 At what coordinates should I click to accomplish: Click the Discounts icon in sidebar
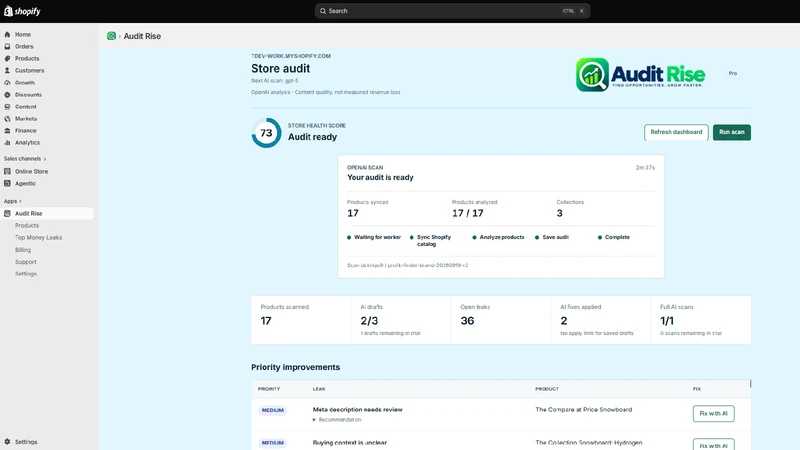tap(7, 95)
